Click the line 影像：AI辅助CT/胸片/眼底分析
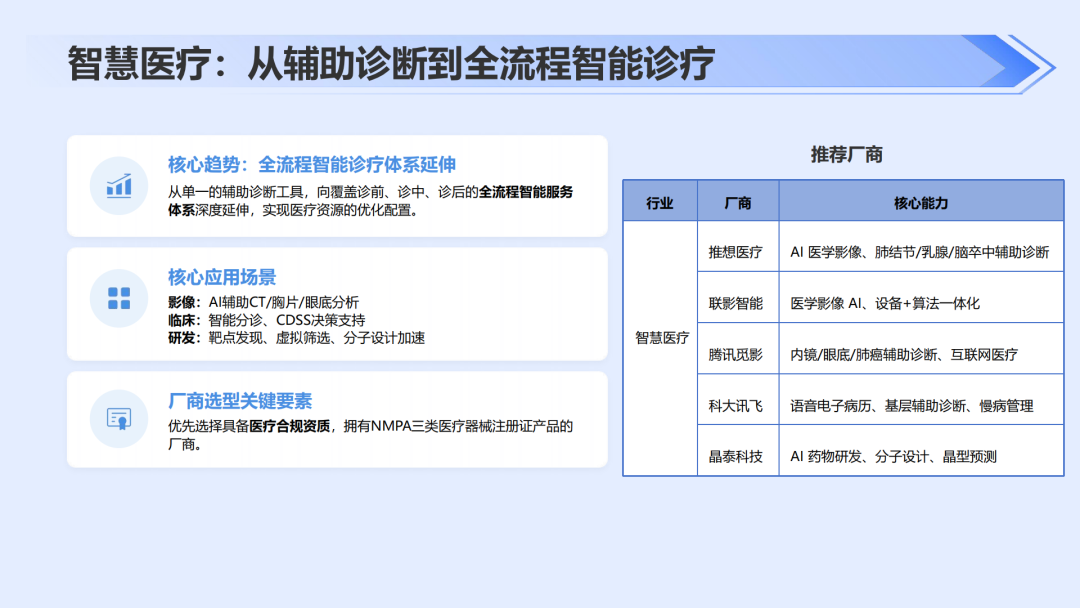This screenshot has height=608, width=1080. 263,302
